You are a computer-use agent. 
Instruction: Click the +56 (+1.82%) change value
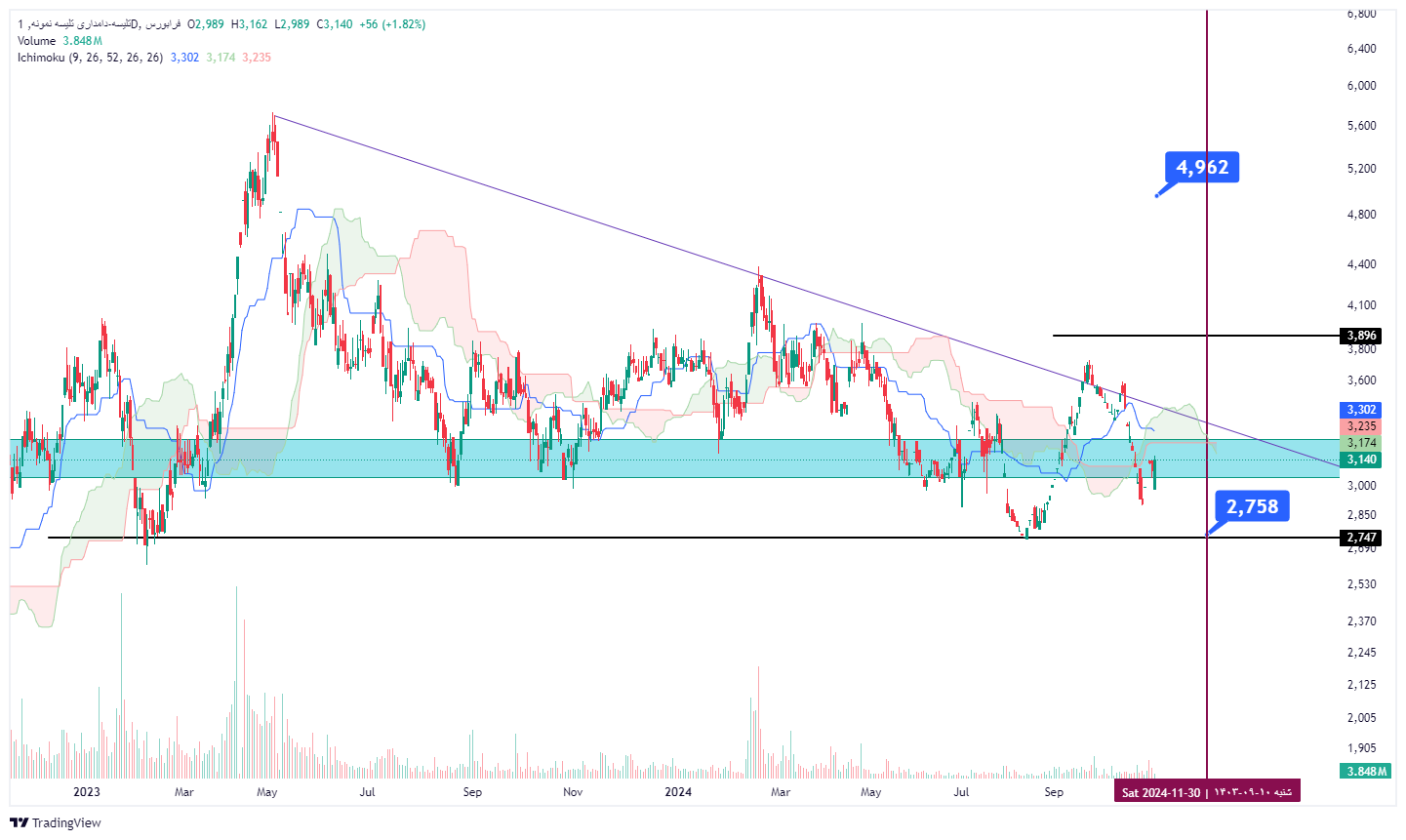(392, 24)
